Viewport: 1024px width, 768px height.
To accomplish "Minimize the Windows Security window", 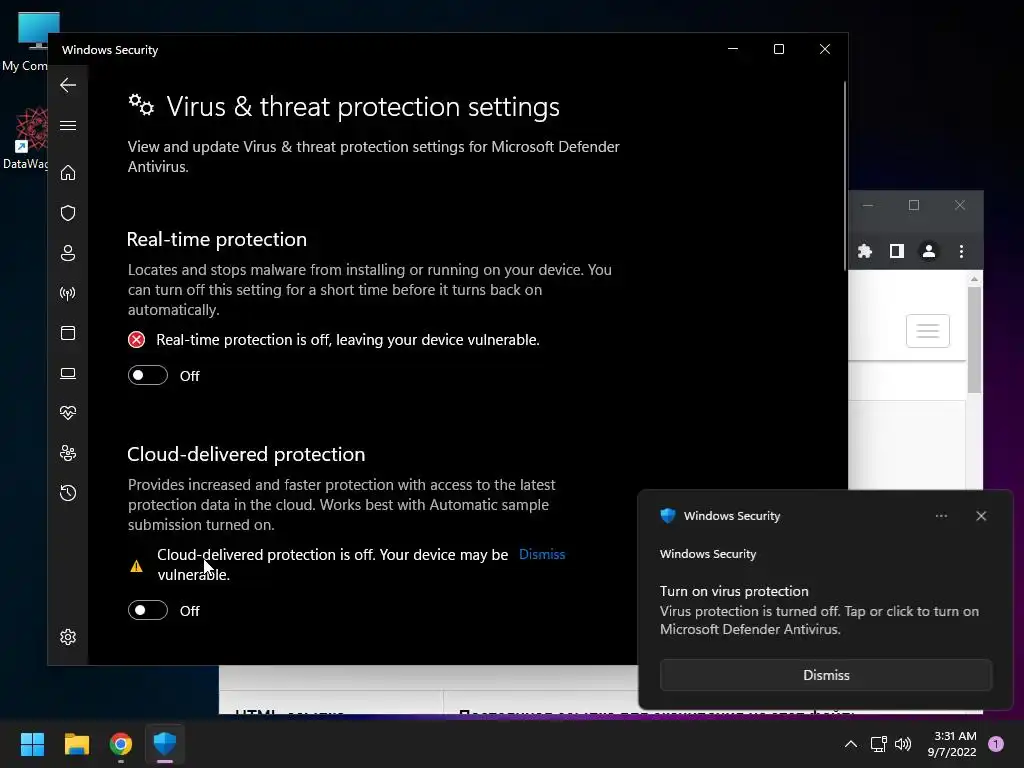I will point(733,50).
